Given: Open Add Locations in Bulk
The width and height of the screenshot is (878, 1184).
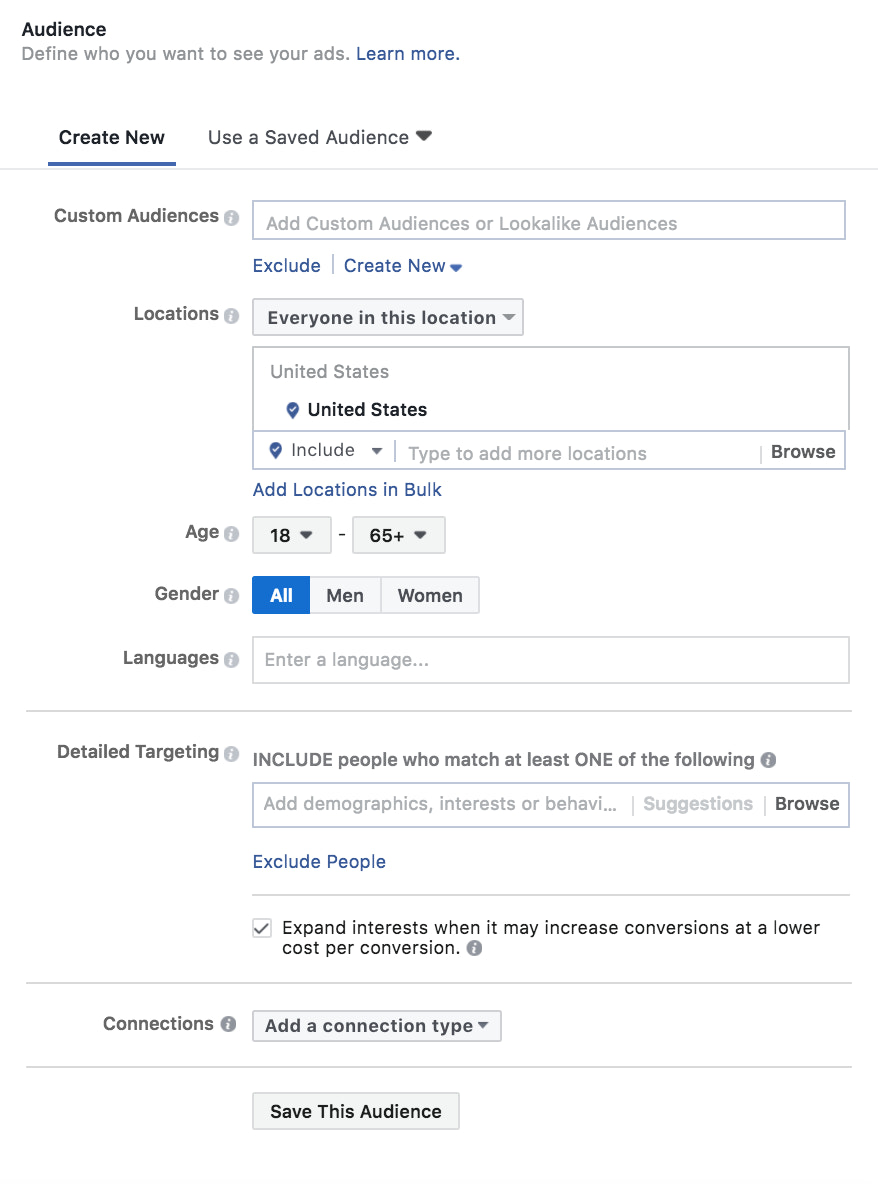Looking at the screenshot, I should coord(346,489).
